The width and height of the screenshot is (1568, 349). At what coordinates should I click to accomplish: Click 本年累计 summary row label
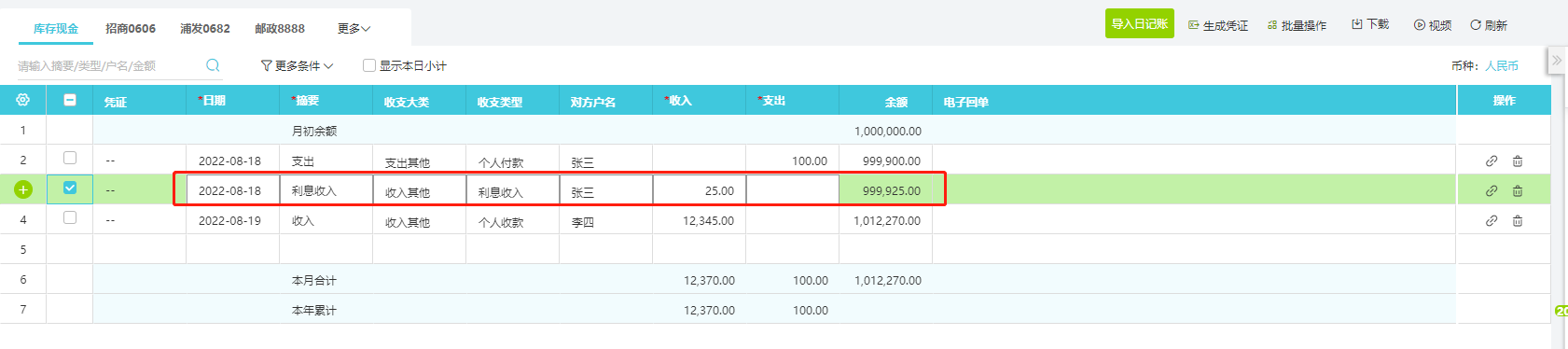pos(314,311)
